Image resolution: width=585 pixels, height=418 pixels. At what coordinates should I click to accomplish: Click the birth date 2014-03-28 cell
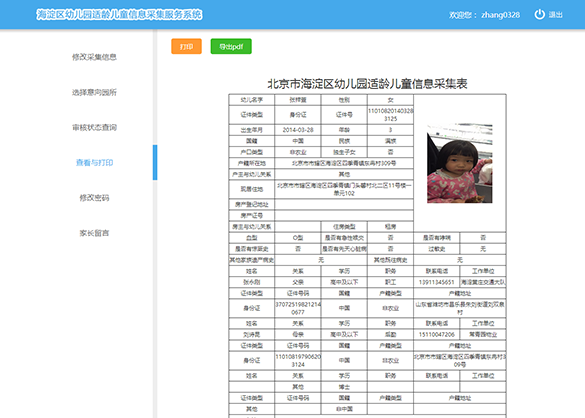(298, 130)
